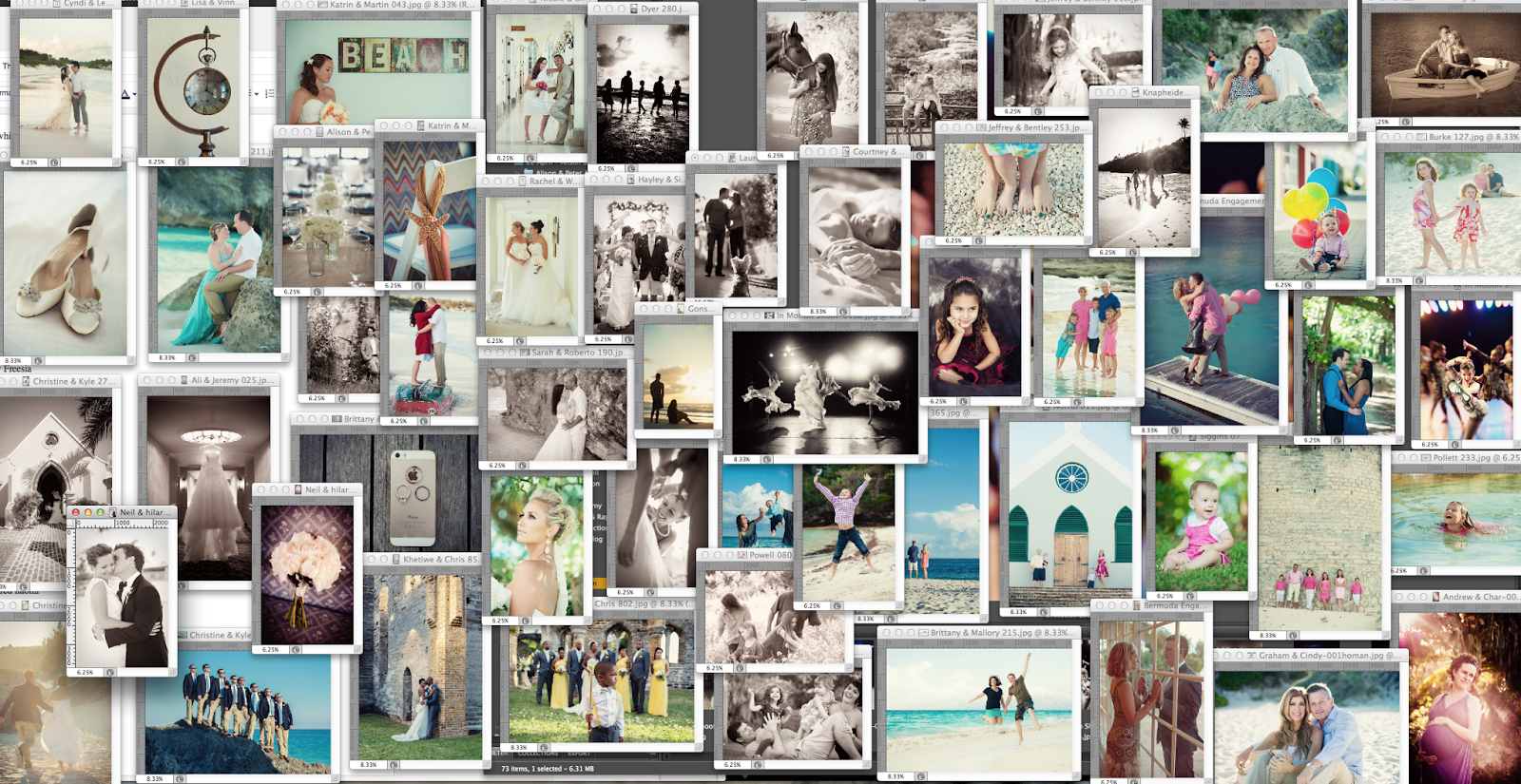
Task: Click status info icon under the bouquet photo
Action: [x=296, y=649]
